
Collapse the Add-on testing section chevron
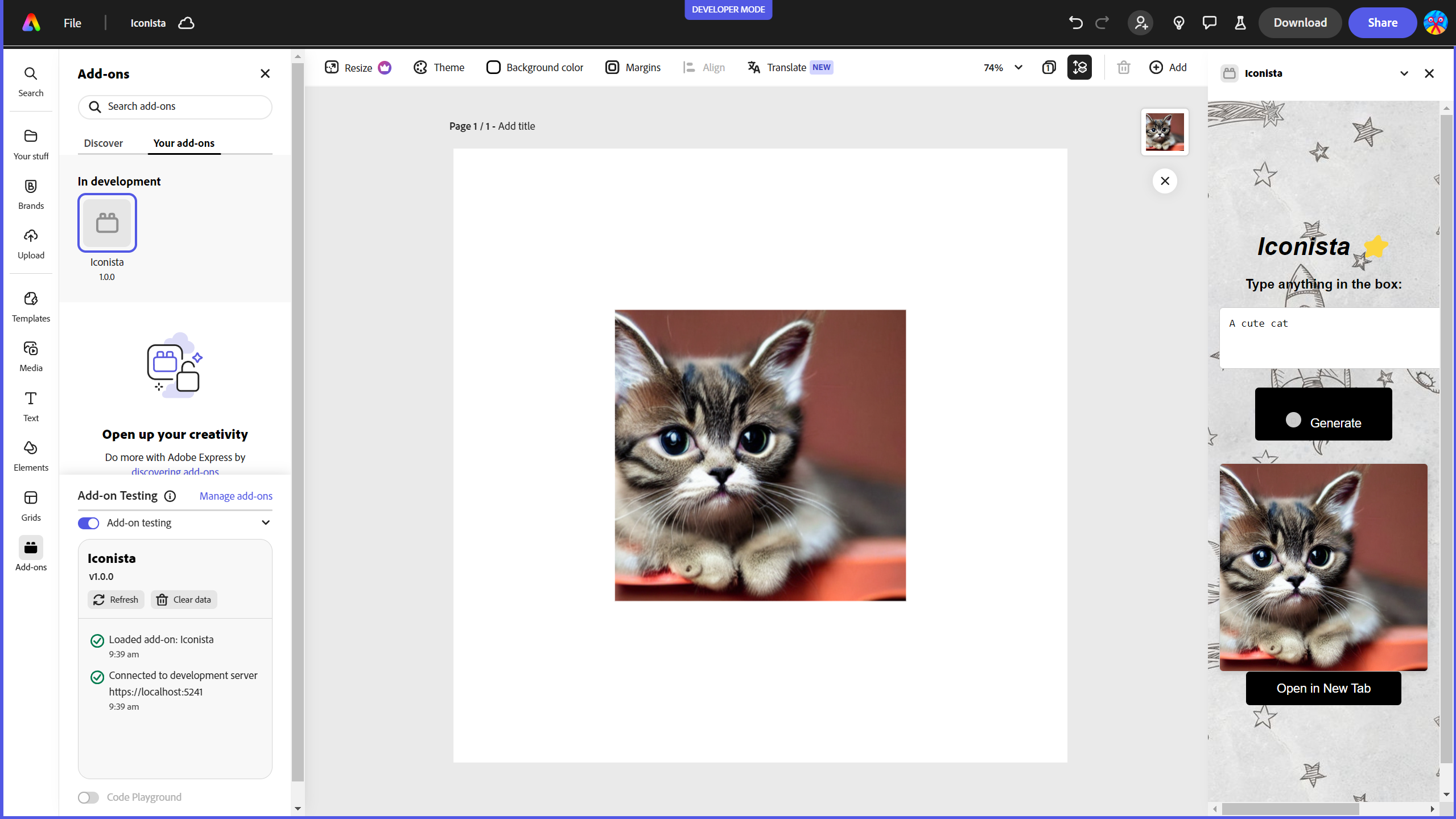tap(266, 522)
